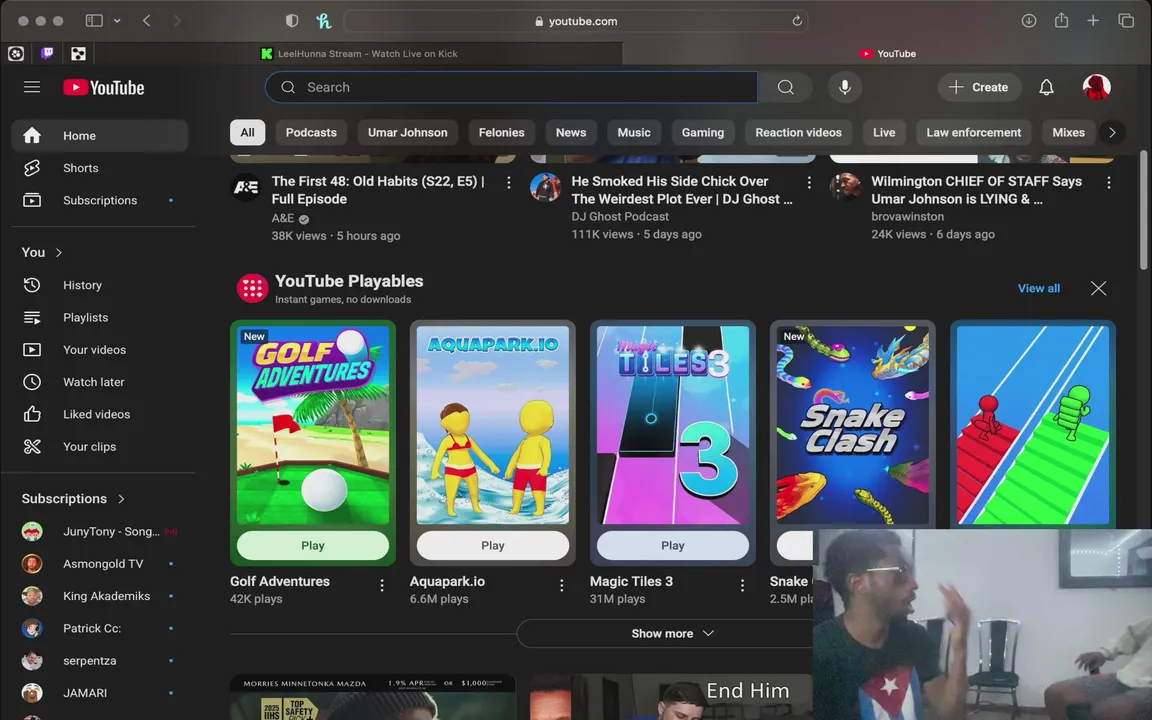Open new tab with plus icon
Screen dimensions: 1152x720
click(x=1093, y=21)
